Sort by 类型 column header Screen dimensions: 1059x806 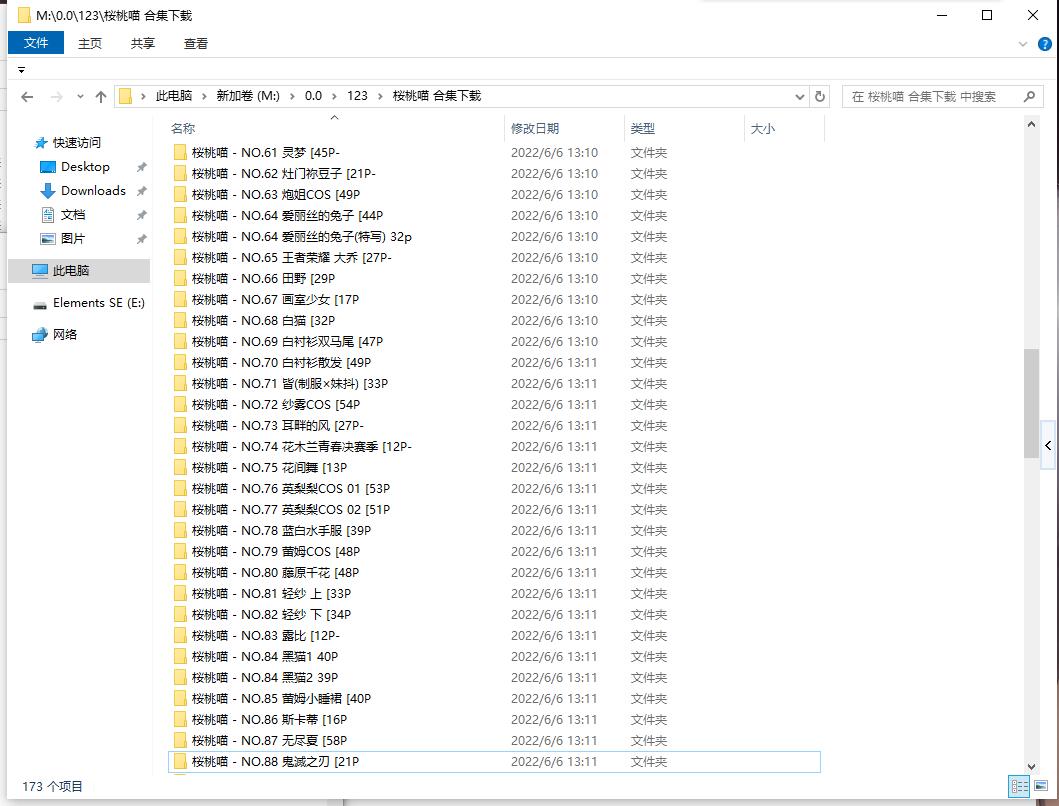[684, 128]
